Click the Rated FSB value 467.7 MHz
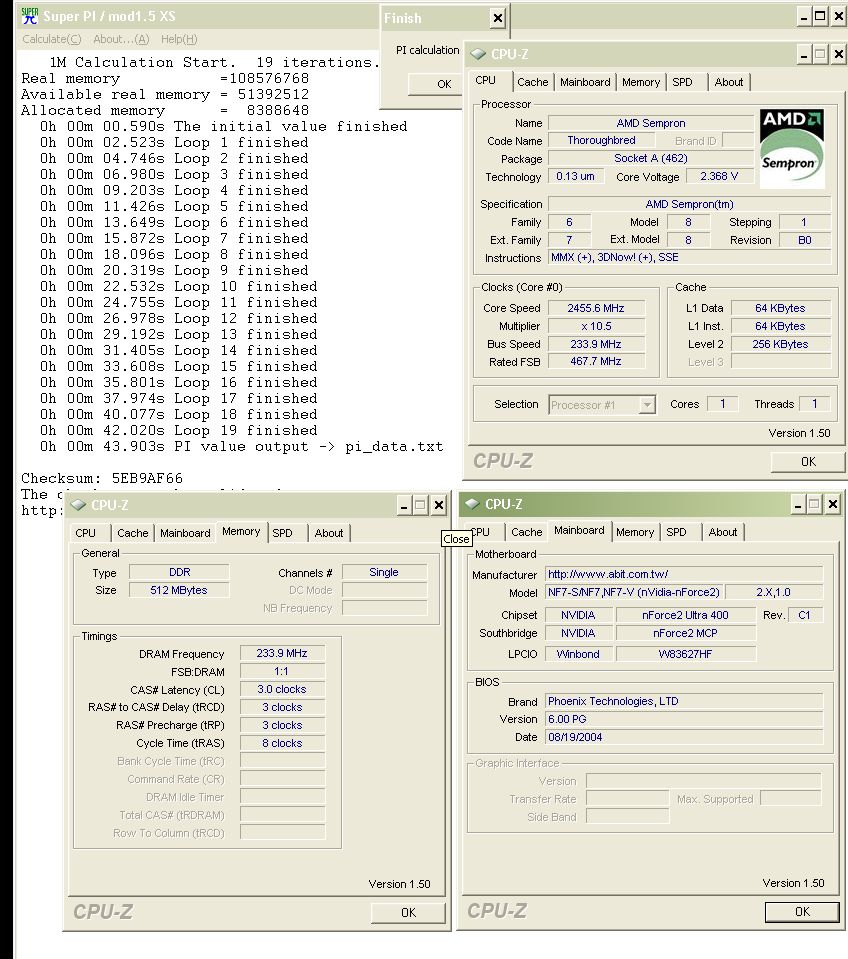The width and height of the screenshot is (848, 959). [596, 362]
